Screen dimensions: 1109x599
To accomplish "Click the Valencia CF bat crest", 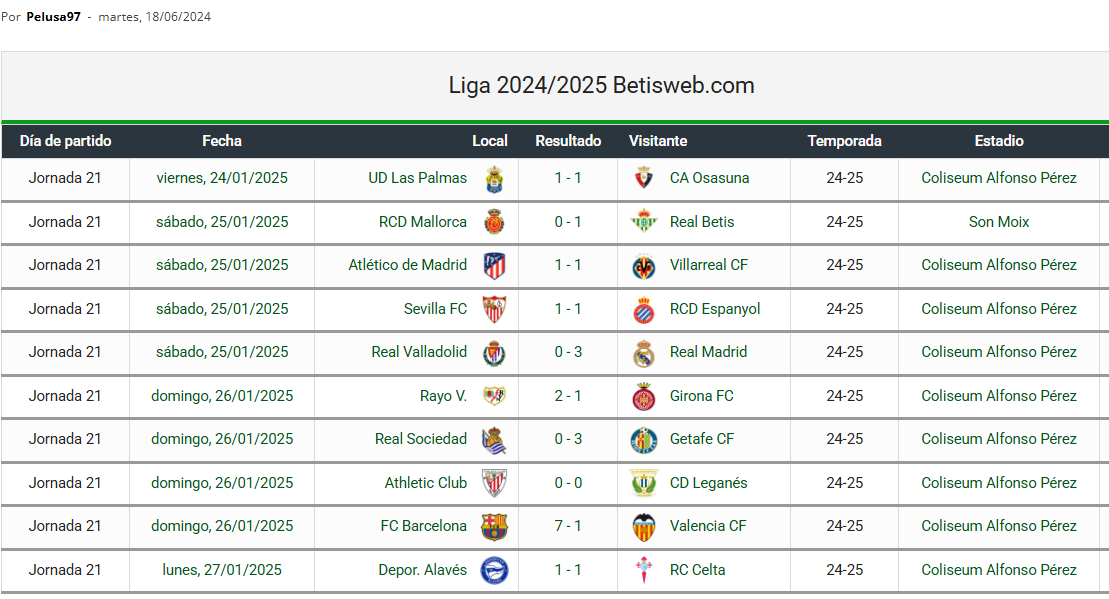I will [644, 527].
